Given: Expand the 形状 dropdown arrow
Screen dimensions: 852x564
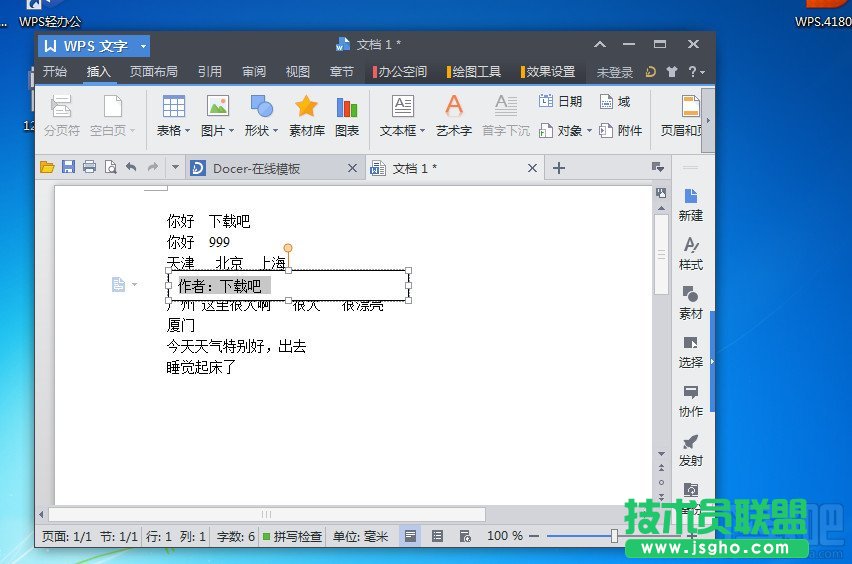Looking at the screenshot, I should (x=275, y=130).
